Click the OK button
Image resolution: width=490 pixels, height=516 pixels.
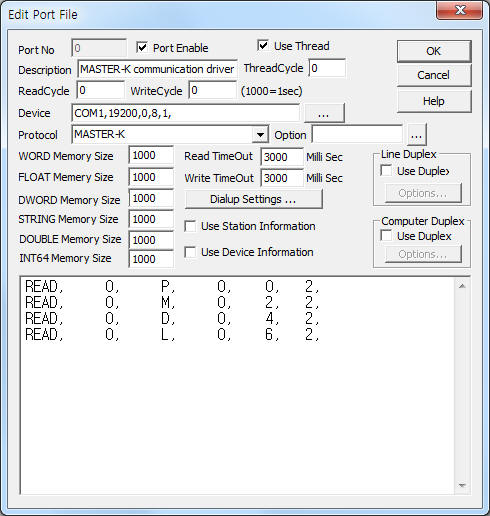tap(434, 51)
